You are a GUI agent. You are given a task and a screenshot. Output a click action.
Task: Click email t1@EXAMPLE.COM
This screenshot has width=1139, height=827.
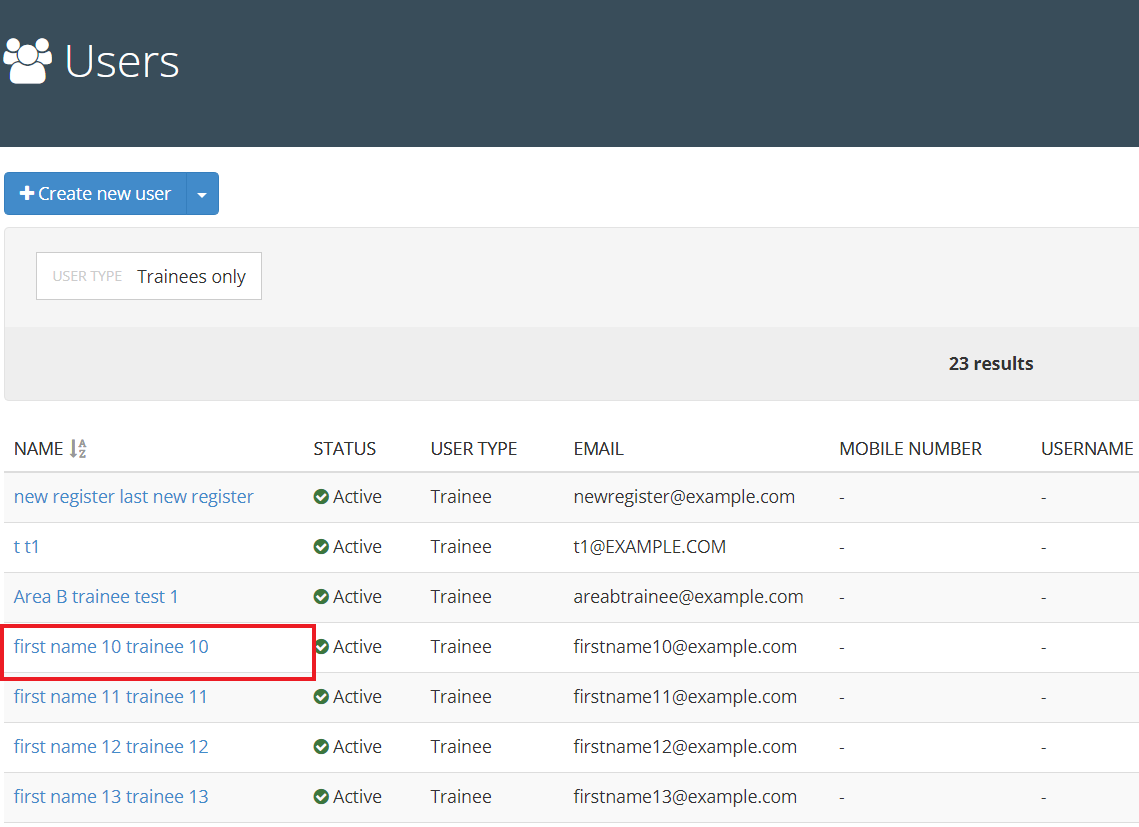coord(649,546)
